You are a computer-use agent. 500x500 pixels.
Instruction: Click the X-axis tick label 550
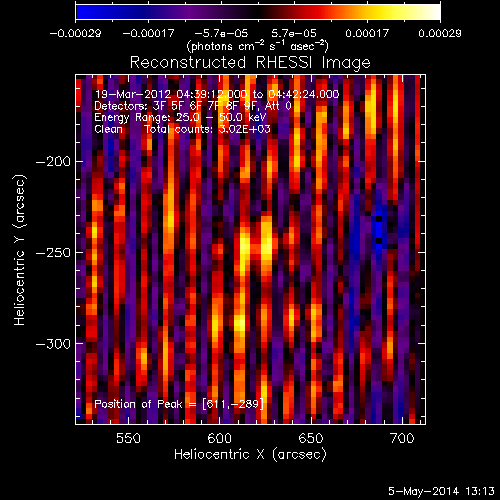(128, 438)
